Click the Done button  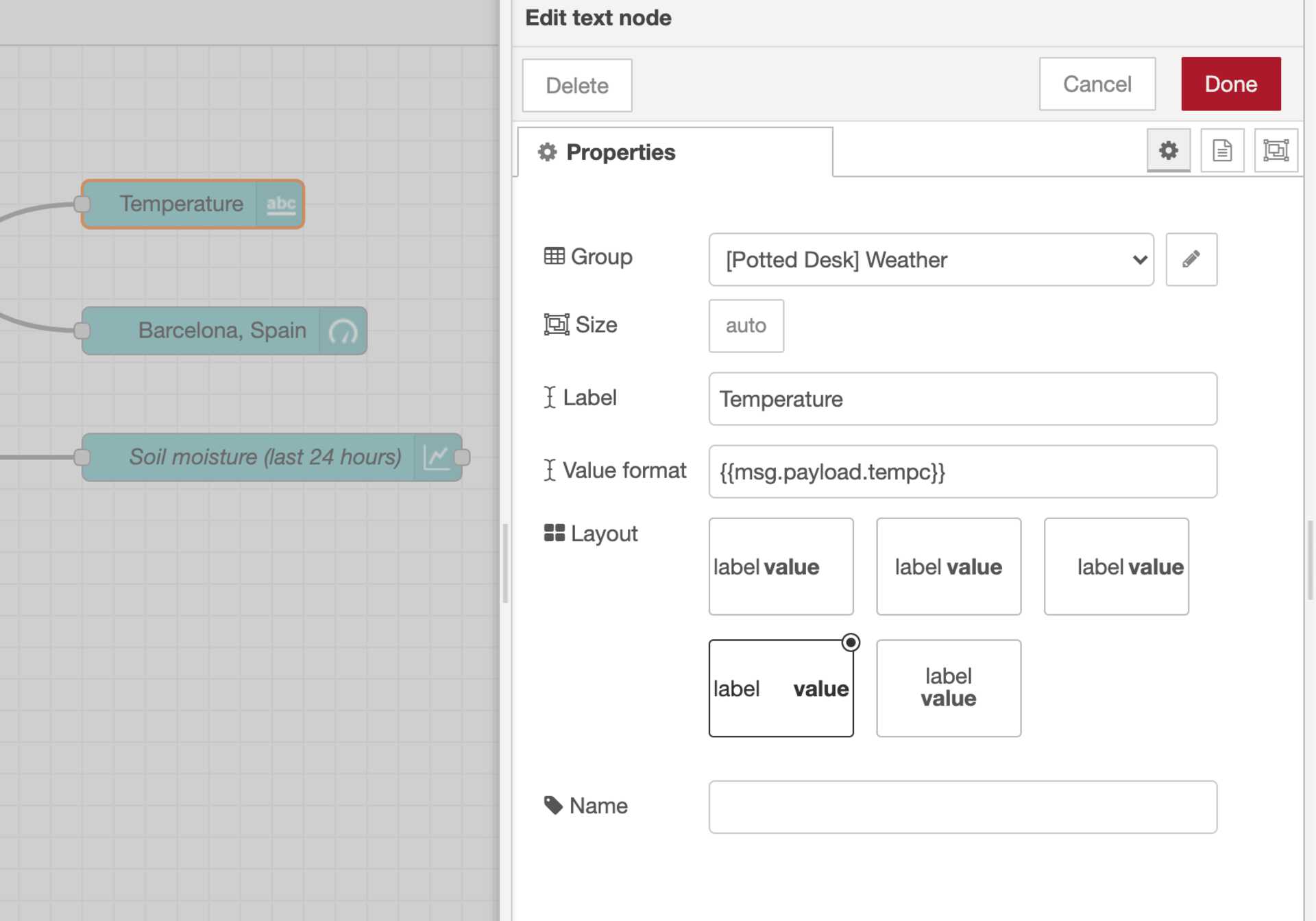click(x=1230, y=83)
